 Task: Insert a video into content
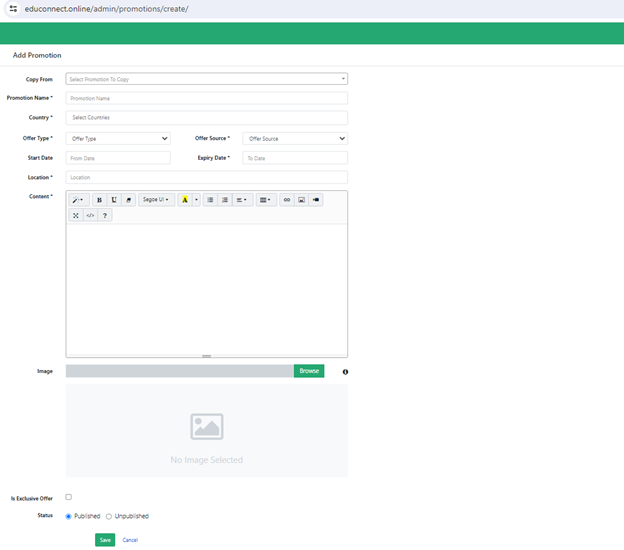tap(316, 200)
